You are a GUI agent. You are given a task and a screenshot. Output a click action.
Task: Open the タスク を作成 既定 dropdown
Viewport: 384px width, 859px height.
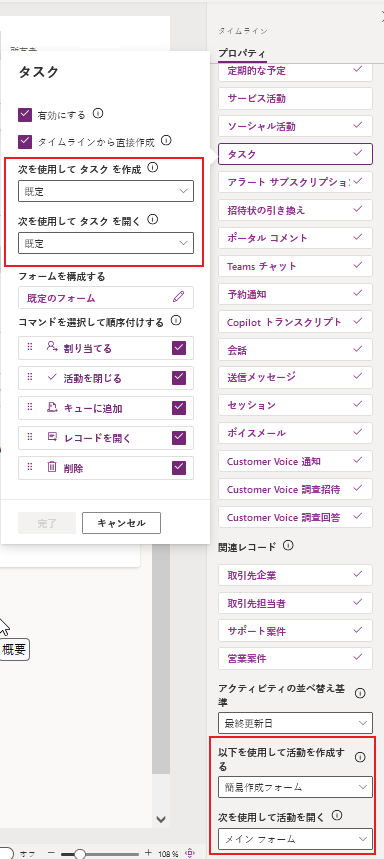tap(106, 192)
